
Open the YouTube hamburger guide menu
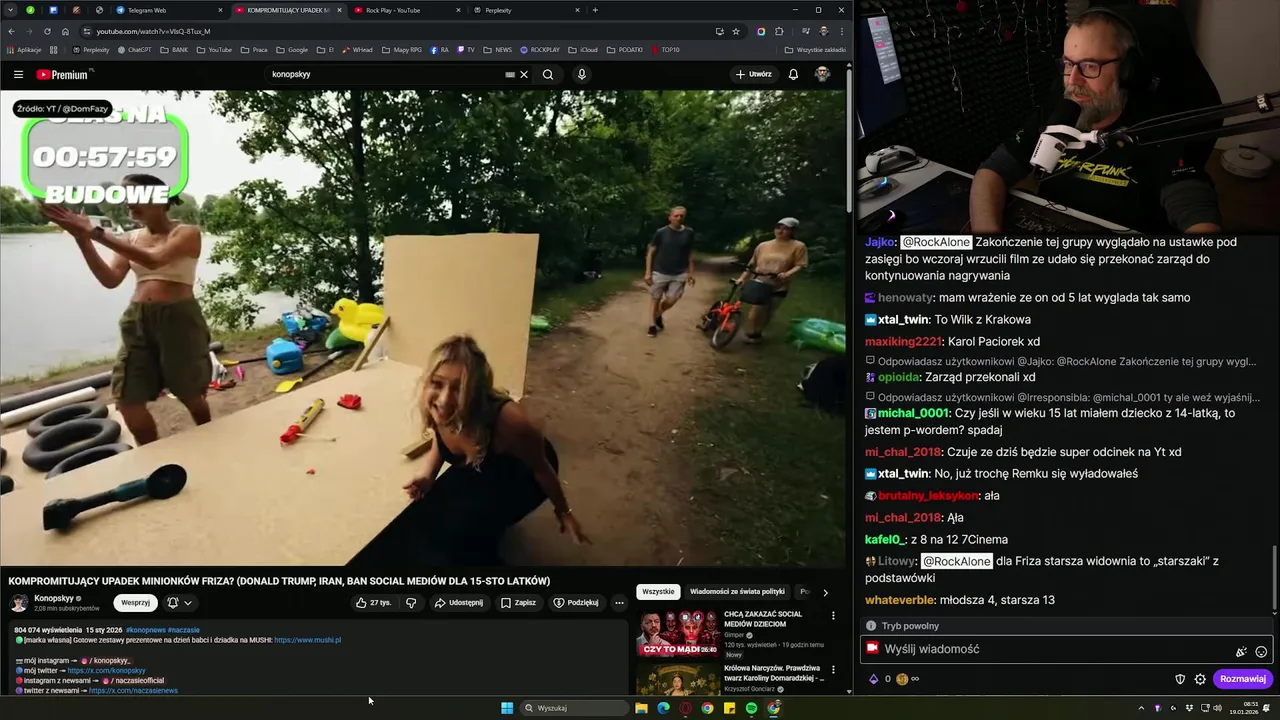click(18, 74)
